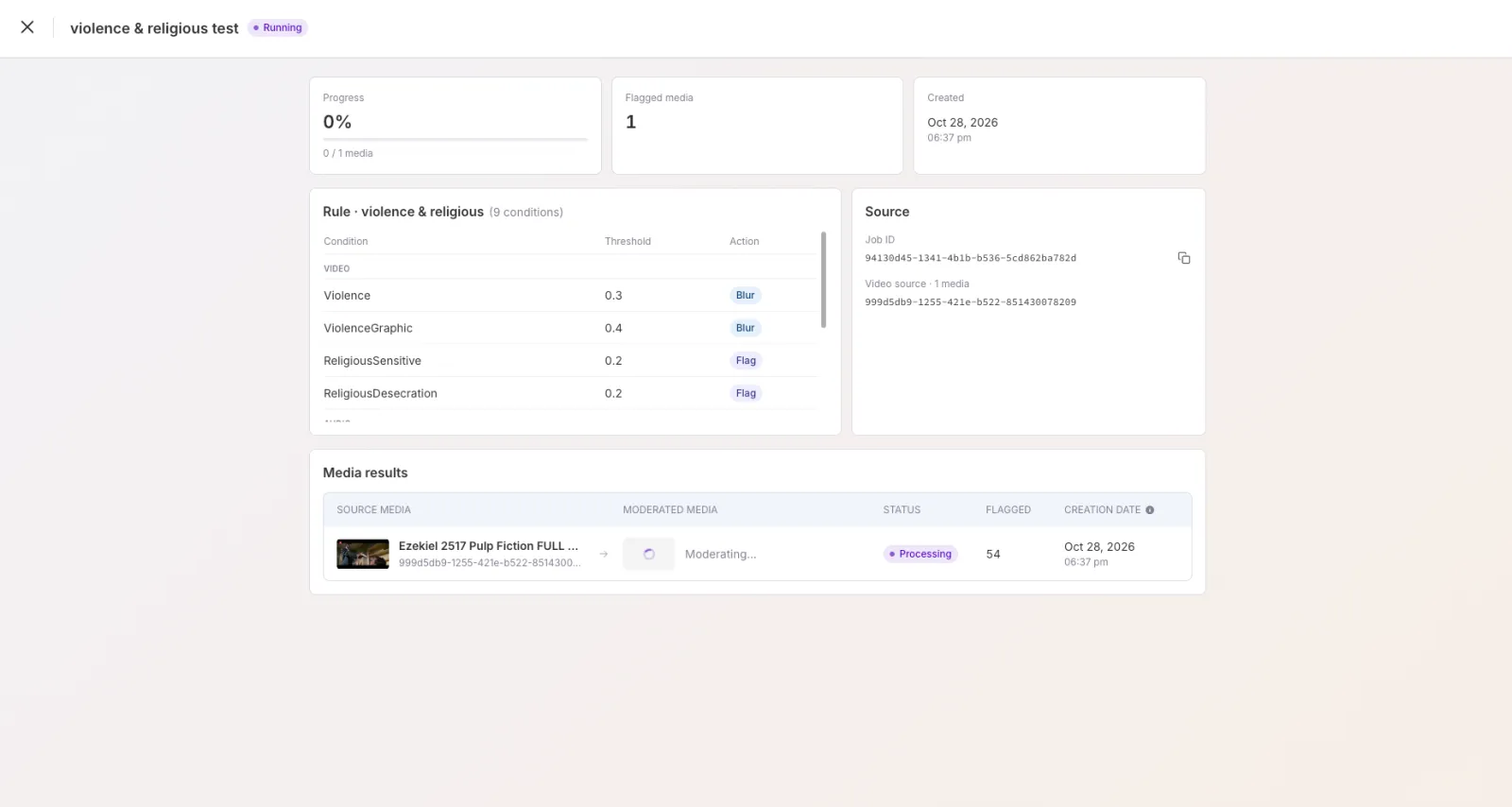
Task: Click the Flagged media count card
Action: coord(757,126)
